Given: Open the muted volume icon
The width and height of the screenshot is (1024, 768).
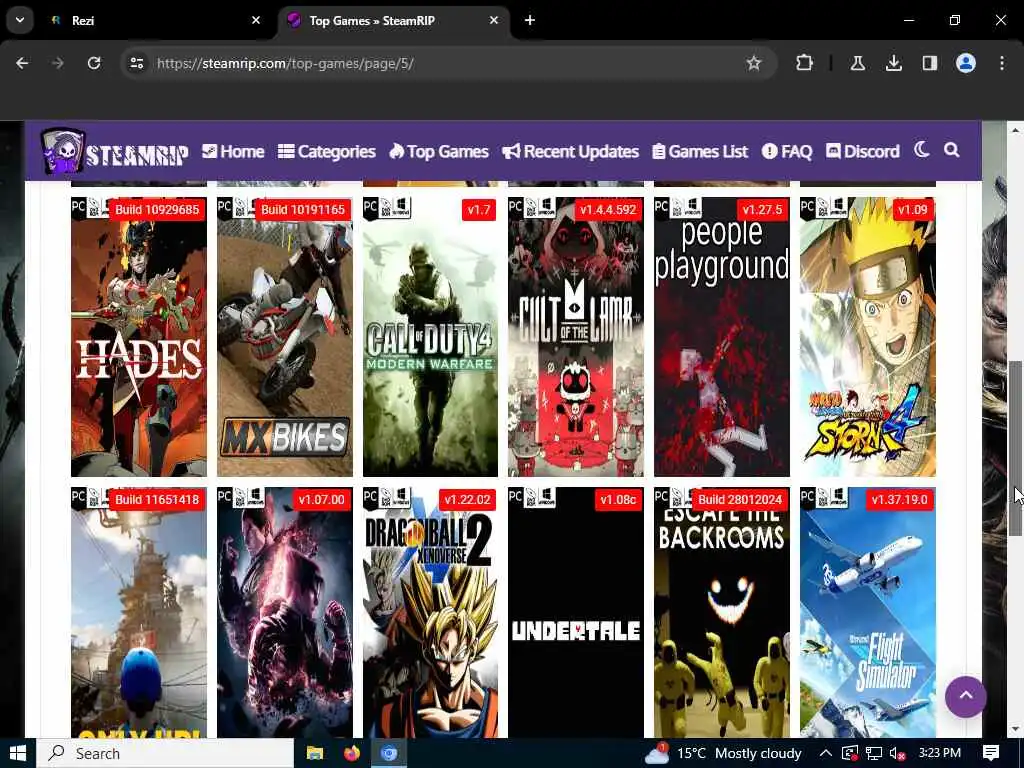Looking at the screenshot, I should [897, 754].
